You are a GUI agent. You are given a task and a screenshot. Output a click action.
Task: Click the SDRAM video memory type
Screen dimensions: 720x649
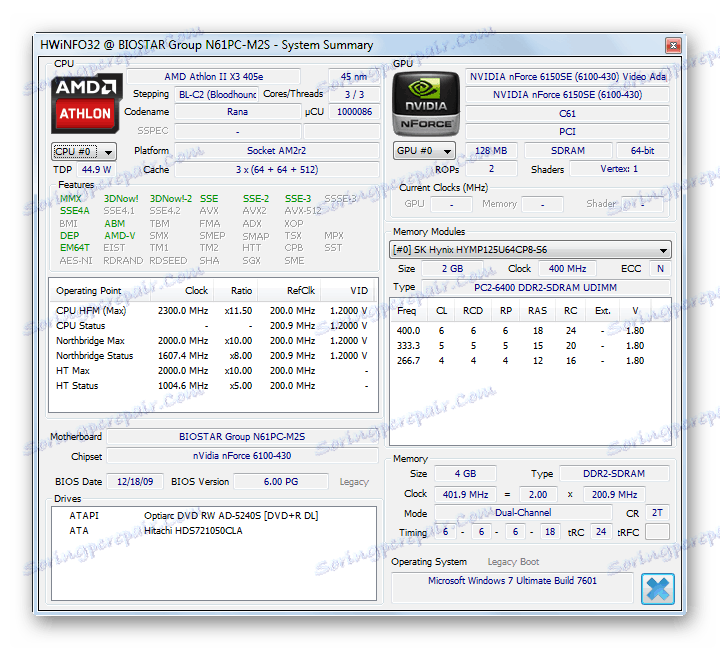click(568, 151)
